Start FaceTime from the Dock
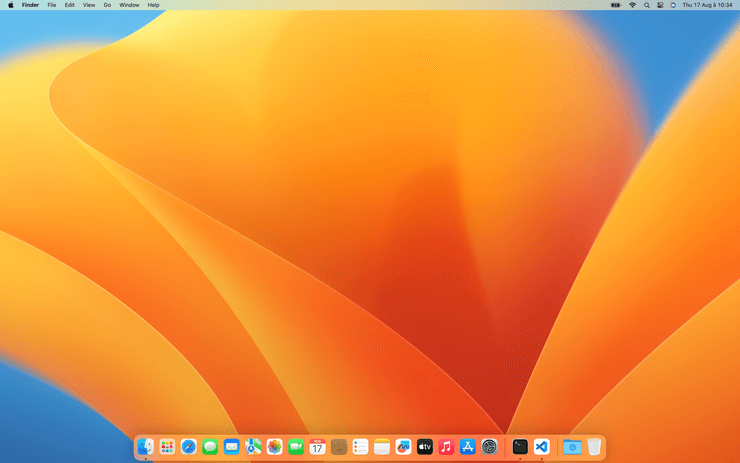The image size is (740, 463). click(x=296, y=446)
